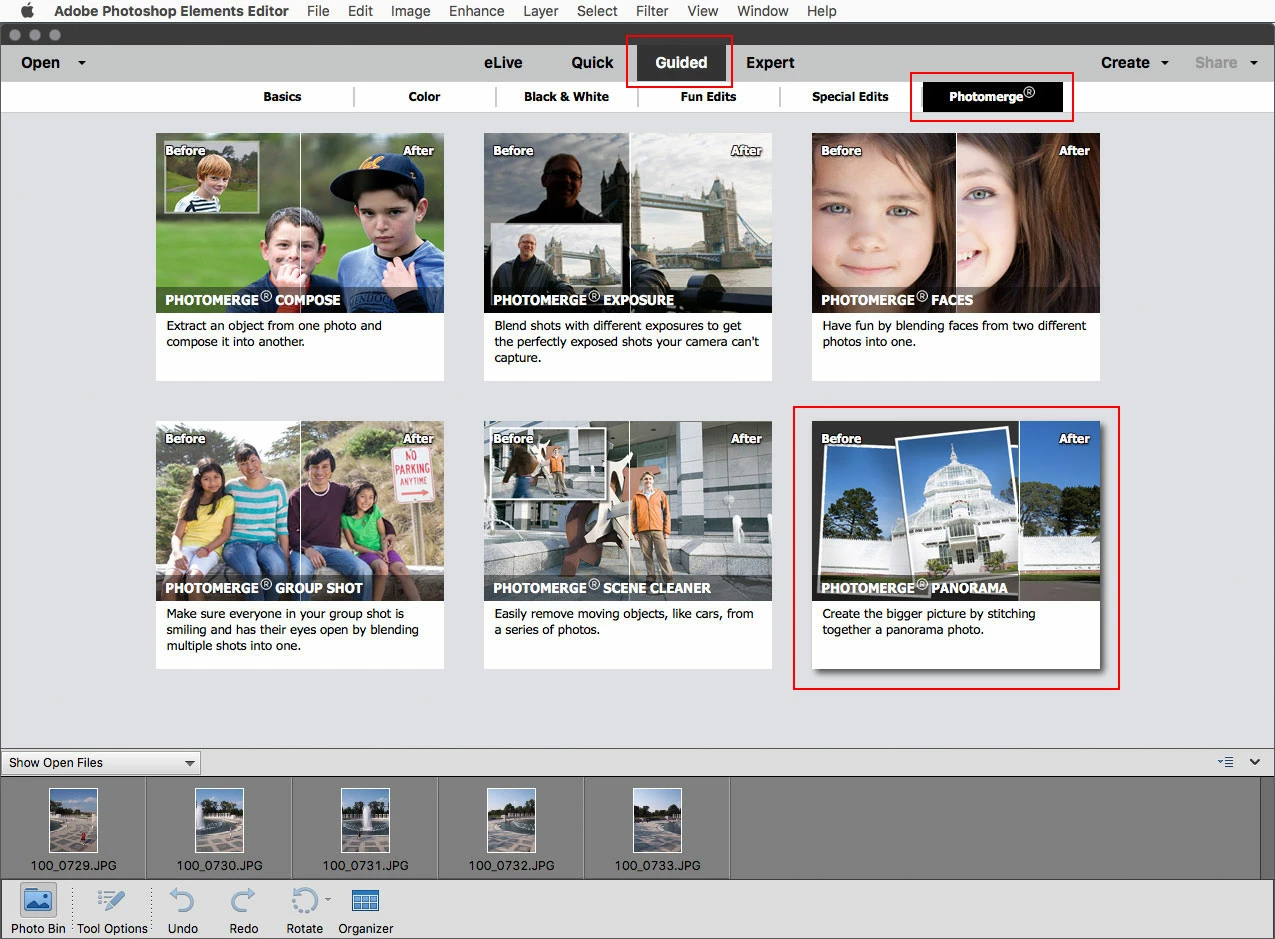Switch to Expert edit mode
This screenshot has width=1275, height=939.
click(770, 62)
